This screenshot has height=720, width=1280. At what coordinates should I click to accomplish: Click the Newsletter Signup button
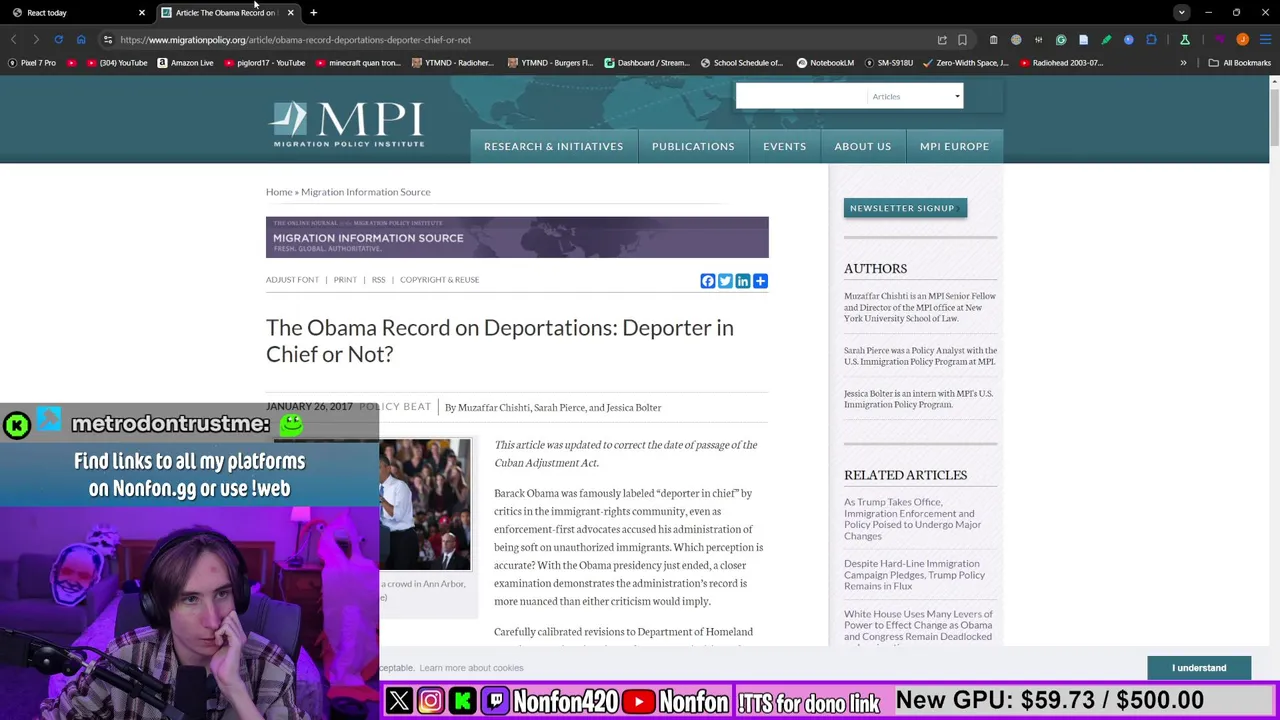click(905, 208)
